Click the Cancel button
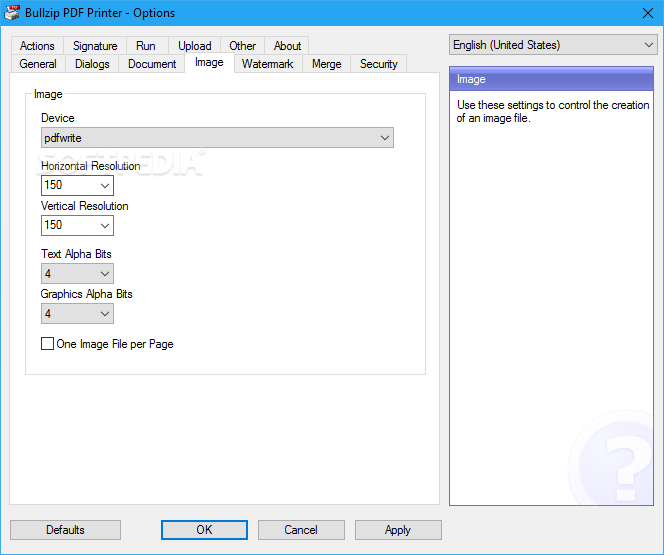Image resolution: width=664 pixels, height=555 pixels. pyautogui.click(x=301, y=530)
